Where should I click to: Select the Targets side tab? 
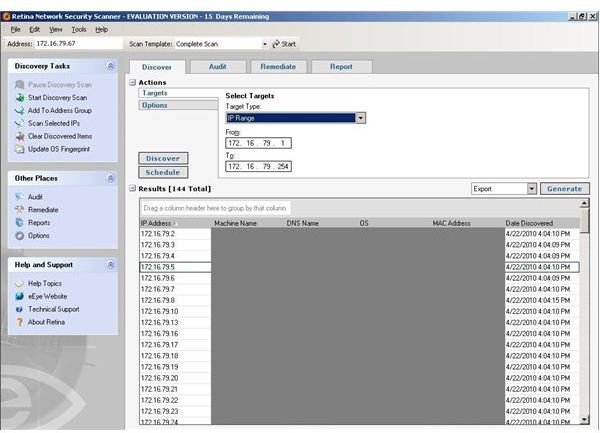[x=178, y=93]
